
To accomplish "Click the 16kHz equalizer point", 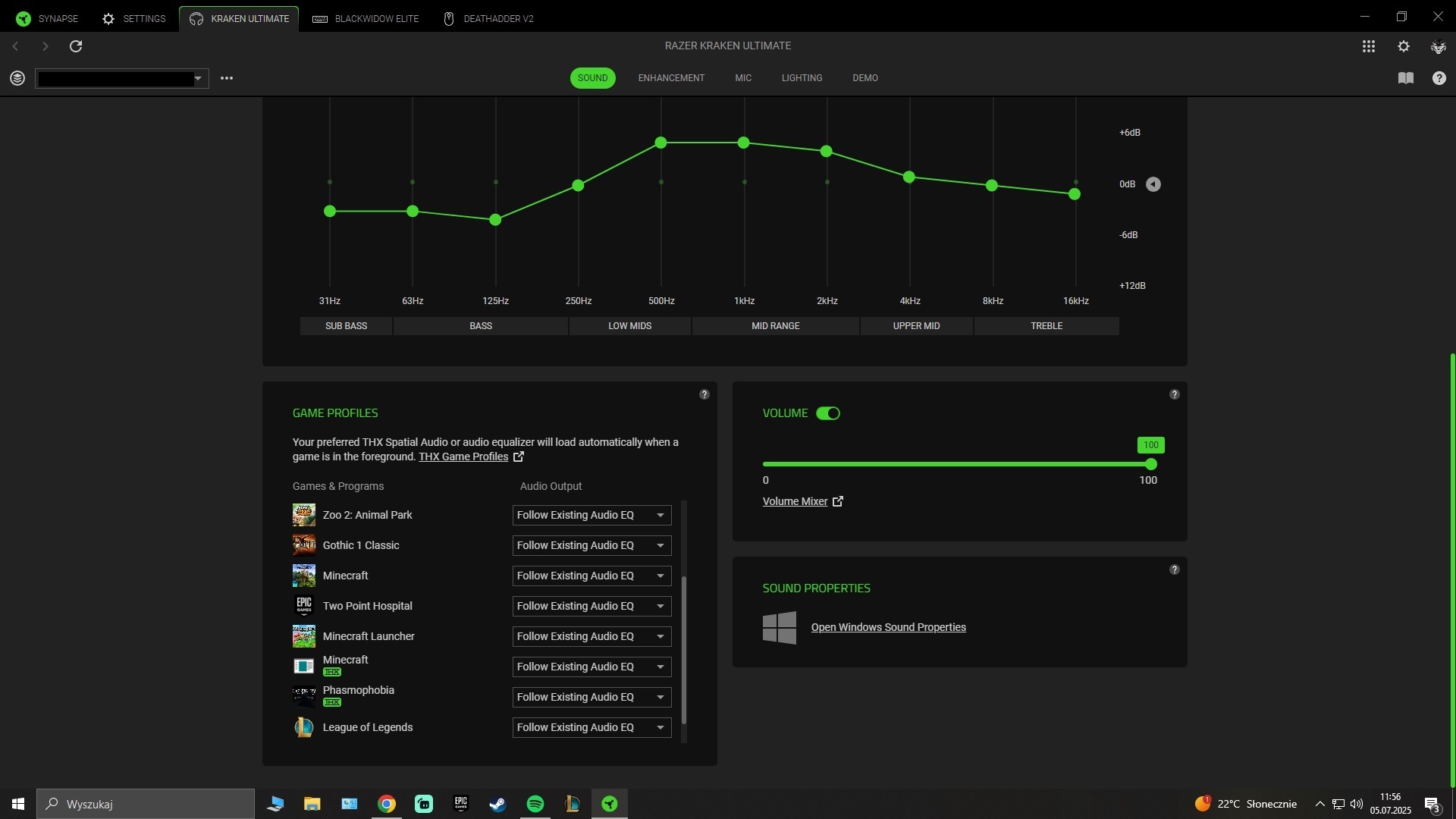I will pyautogui.click(x=1075, y=194).
